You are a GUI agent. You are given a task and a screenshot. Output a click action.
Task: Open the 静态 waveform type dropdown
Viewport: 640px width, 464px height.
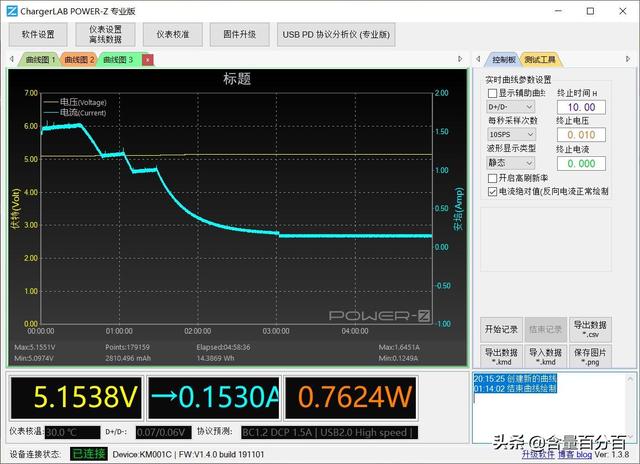click(511, 163)
